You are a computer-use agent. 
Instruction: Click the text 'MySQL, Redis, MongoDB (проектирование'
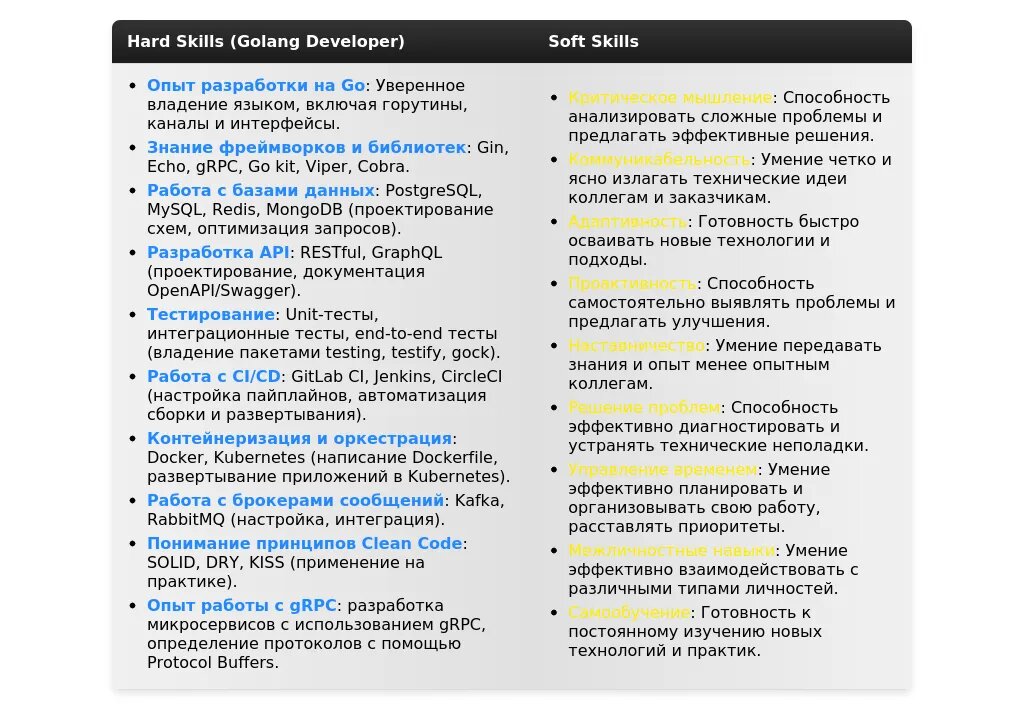tap(320, 210)
